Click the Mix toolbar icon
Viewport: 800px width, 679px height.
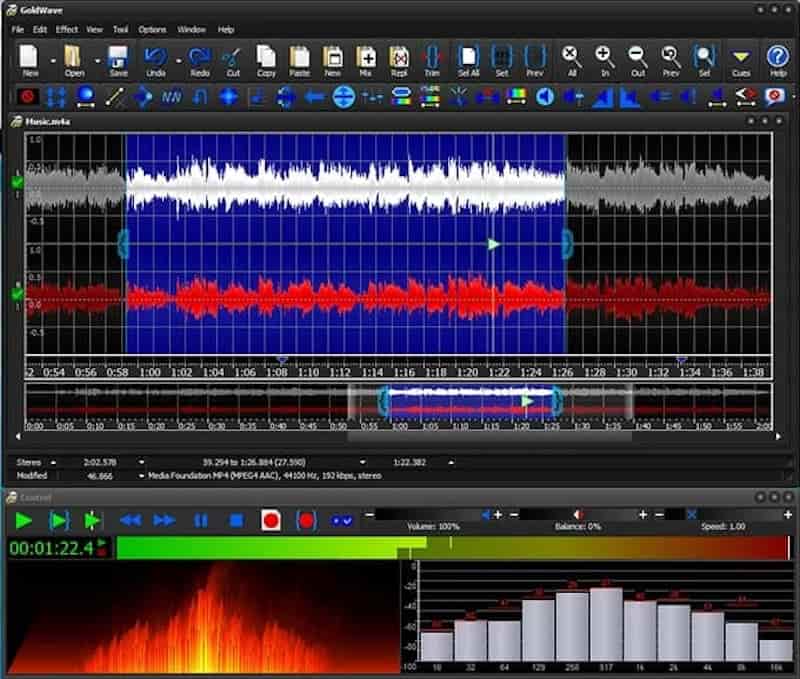pos(366,60)
